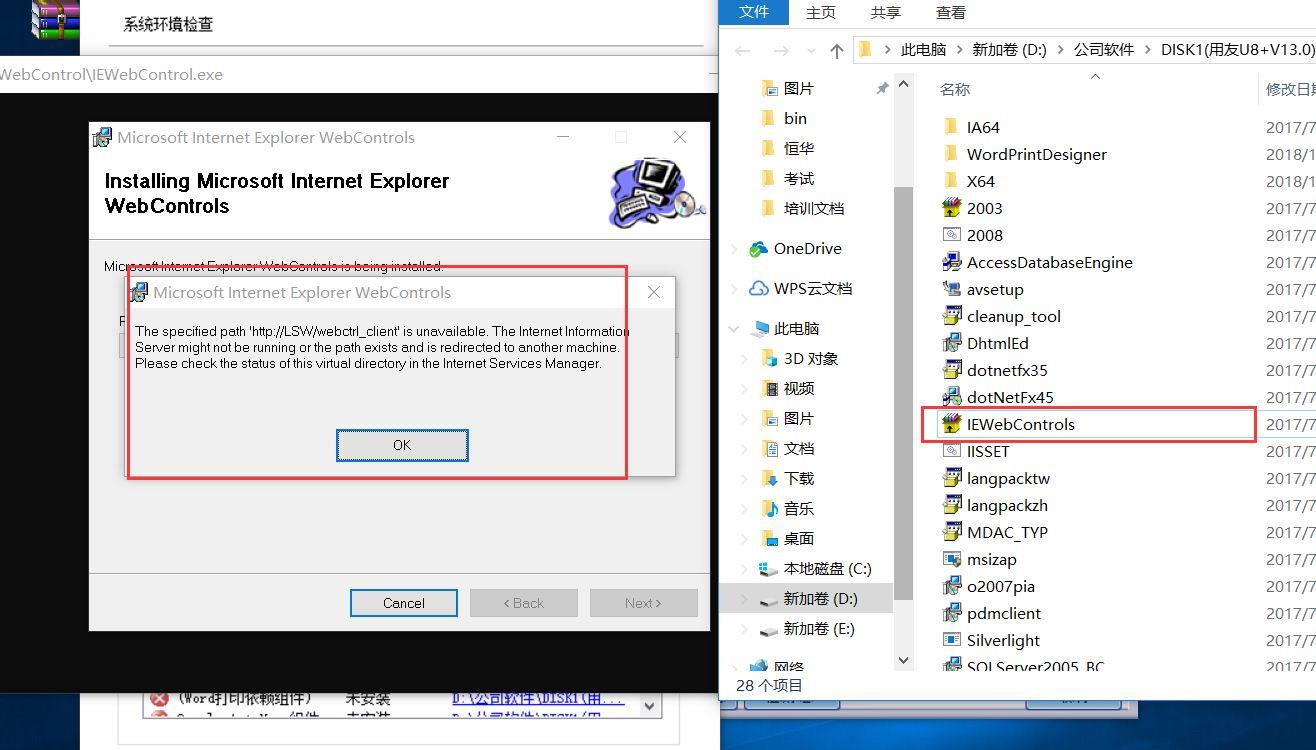This screenshot has width=1316, height=750.
Task: Select the MDAC_TYP file icon
Action: pyautogui.click(x=952, y=532)
